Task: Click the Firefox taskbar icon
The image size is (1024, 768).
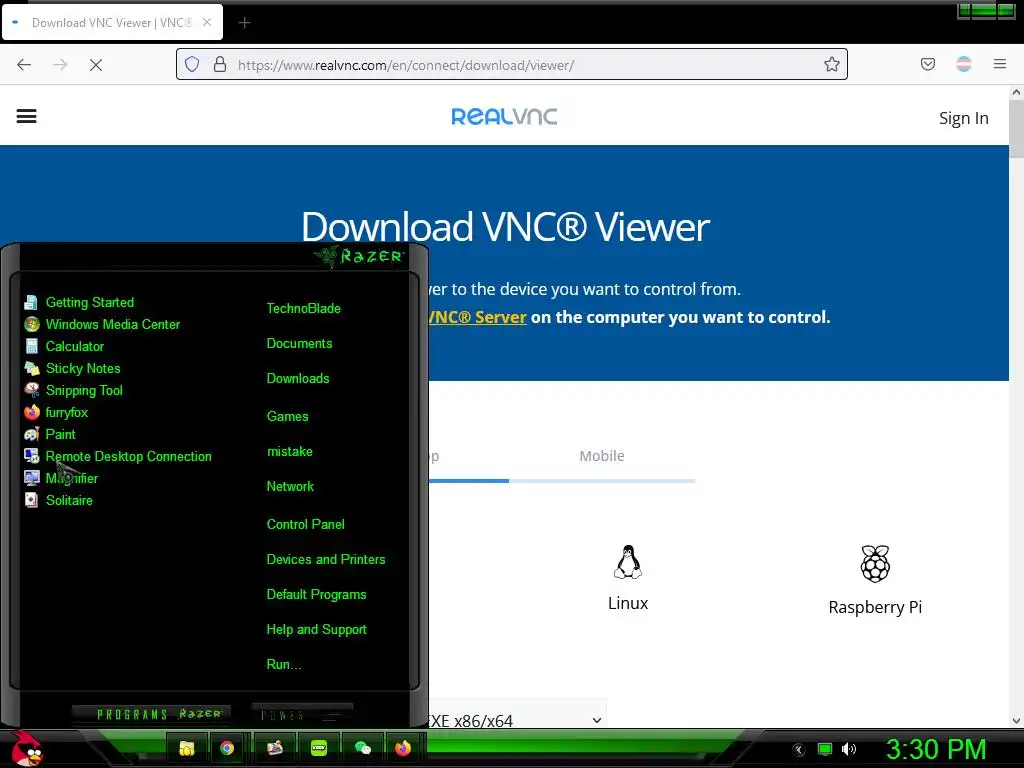Action: pos(403,748)
